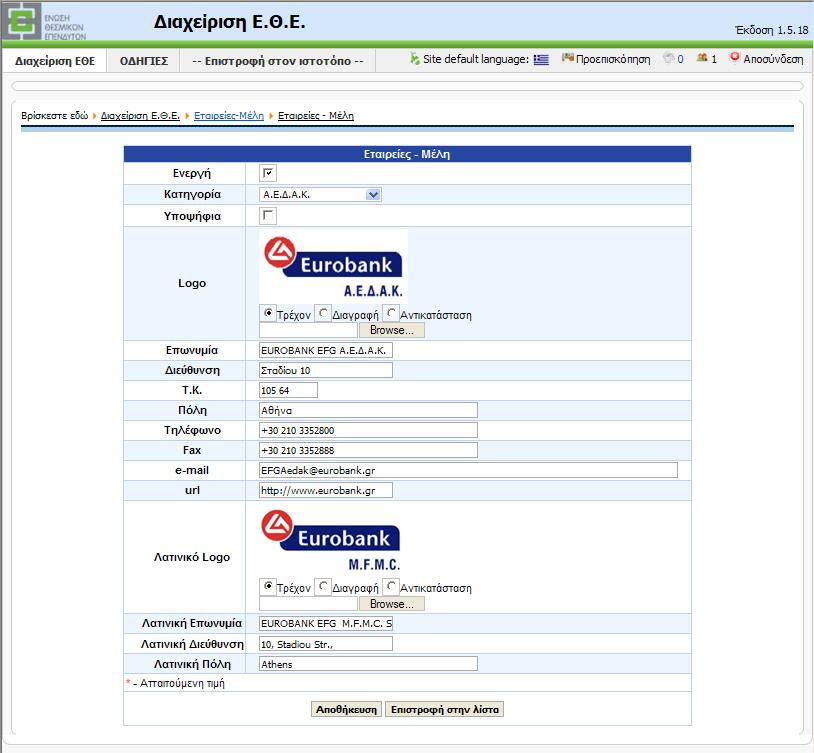Viewport: 814px width, 753px height.
Task: Open the Κατηγορία dropdown
Action: pos(320,195)
